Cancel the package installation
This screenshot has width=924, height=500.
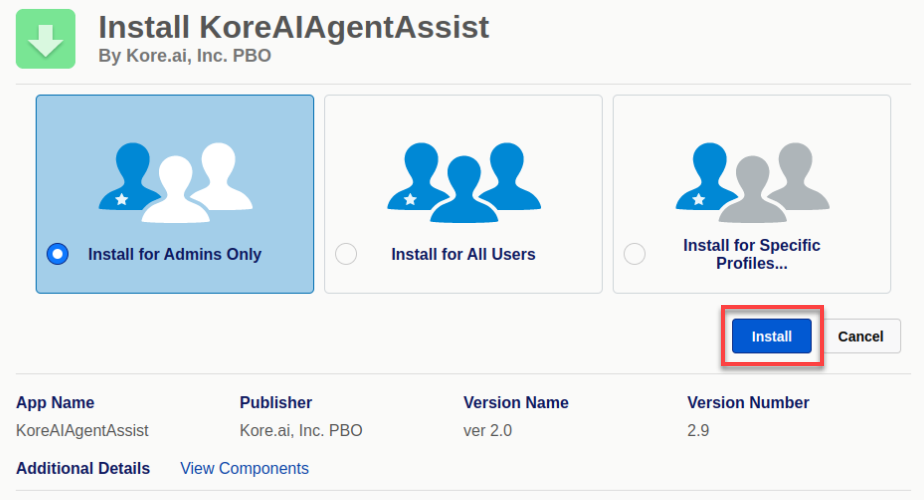(x=860, y=336)
